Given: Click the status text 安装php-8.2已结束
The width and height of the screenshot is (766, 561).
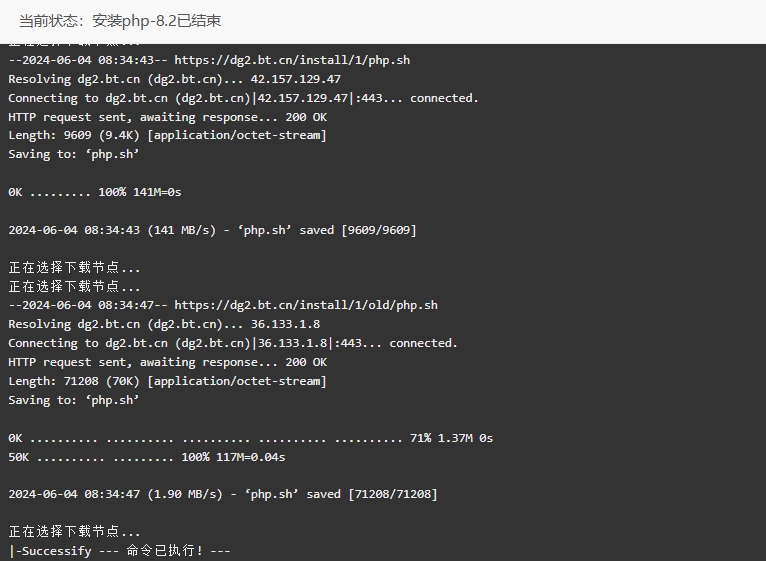Looking at the screenshot, I should (x=156, y=21).
